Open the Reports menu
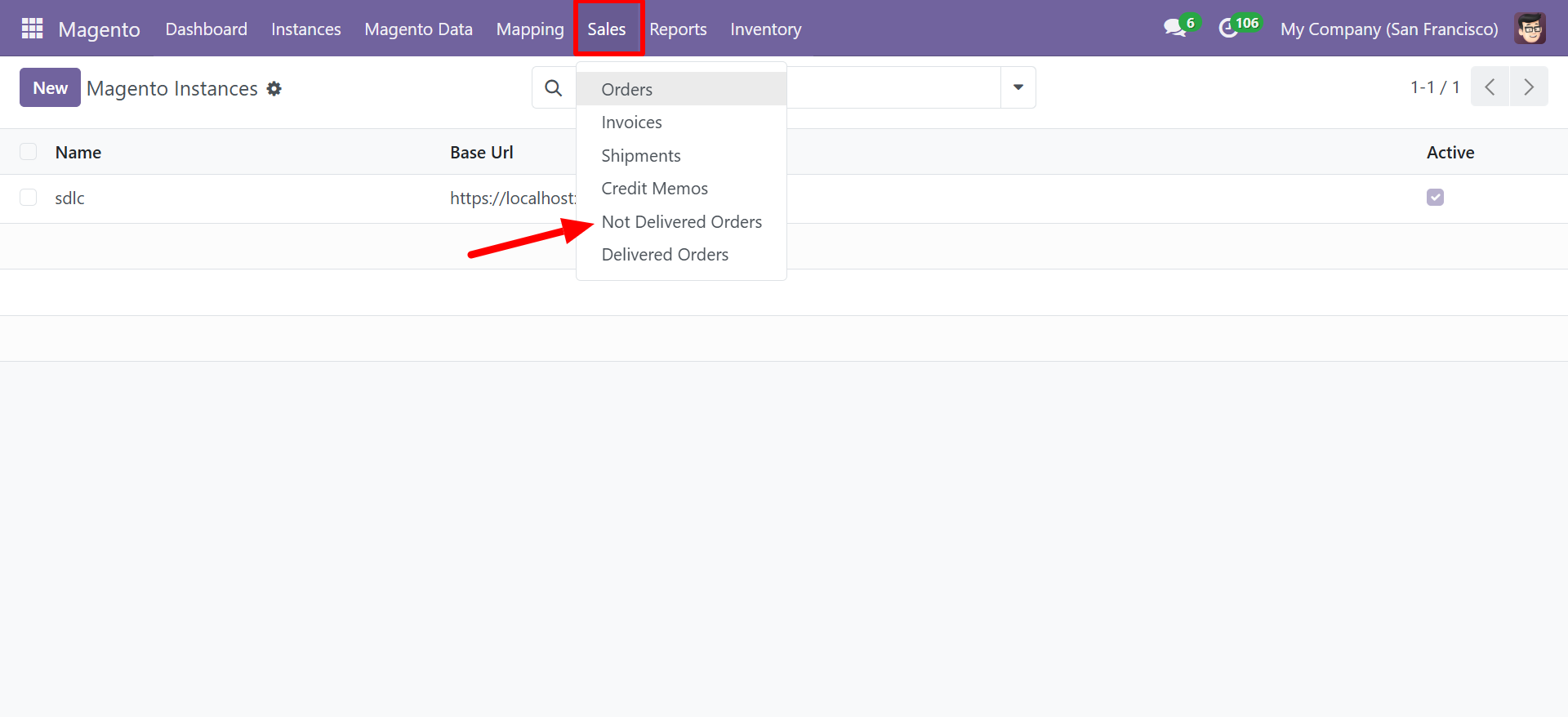 (678, 29)
